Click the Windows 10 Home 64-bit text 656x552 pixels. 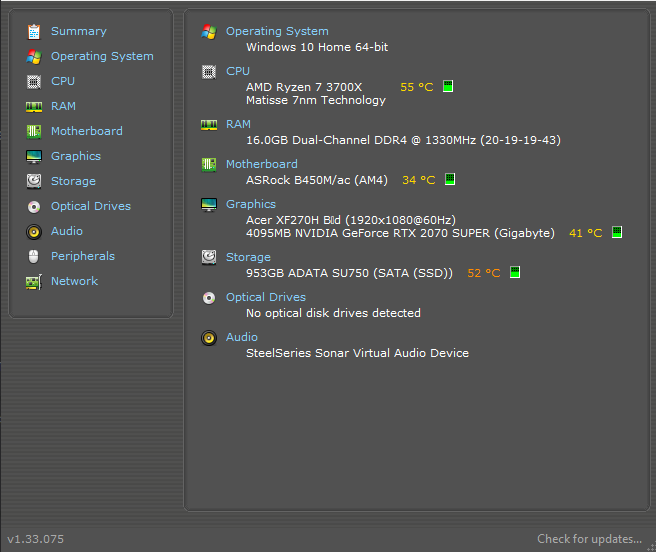click(317, 47)
